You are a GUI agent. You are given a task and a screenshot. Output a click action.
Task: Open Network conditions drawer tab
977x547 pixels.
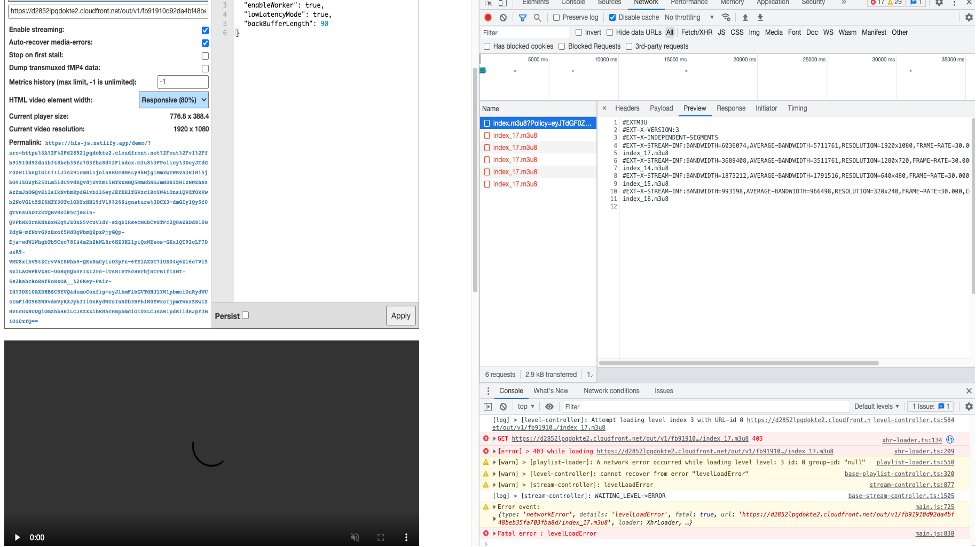pos(611,391)
